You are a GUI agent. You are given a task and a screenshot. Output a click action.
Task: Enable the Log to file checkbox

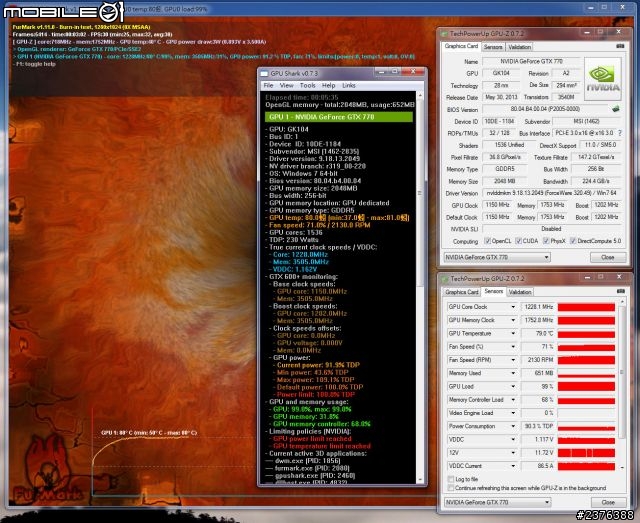451,479
